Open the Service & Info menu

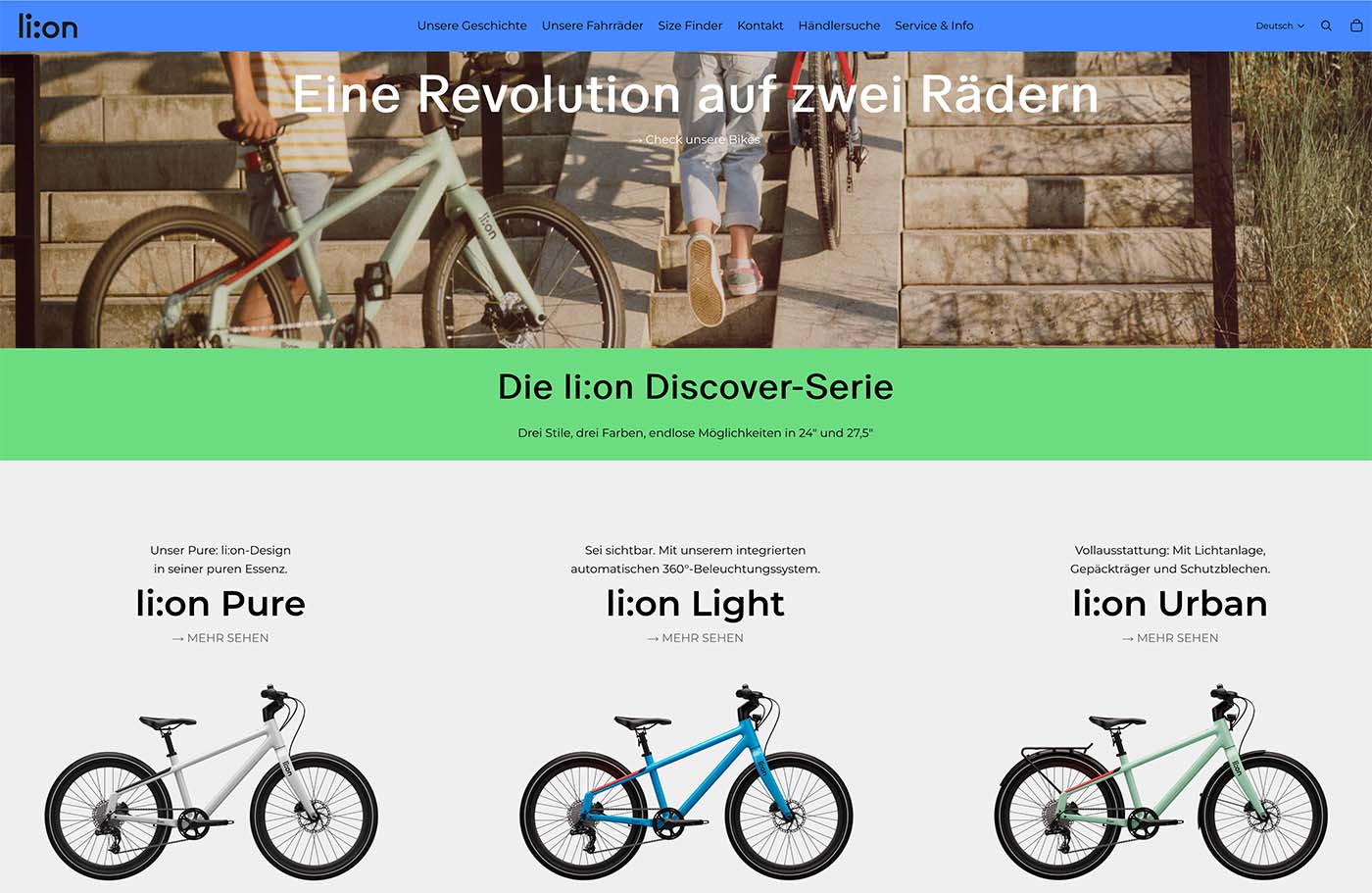(x=934, y=25)
